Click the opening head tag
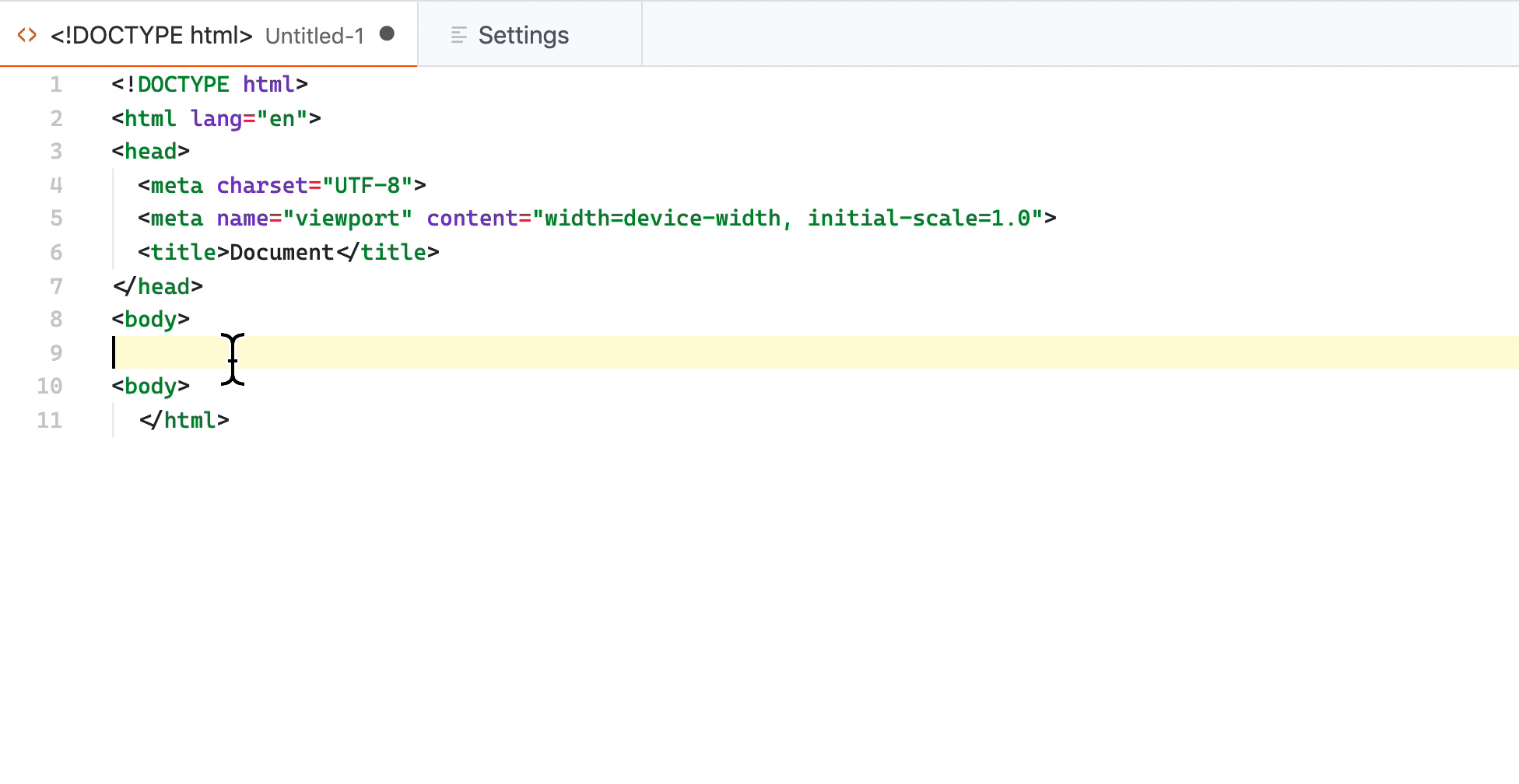 (152, 151)
